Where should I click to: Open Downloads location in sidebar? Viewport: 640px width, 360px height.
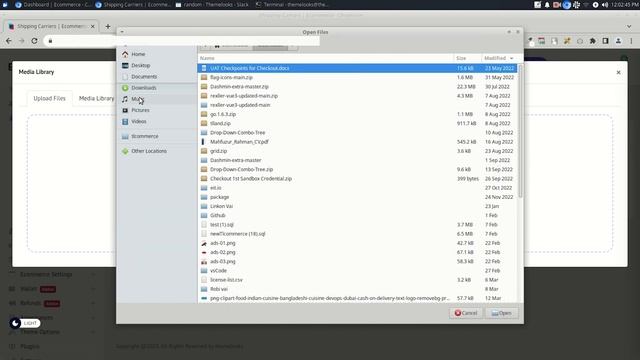[144, 88]
